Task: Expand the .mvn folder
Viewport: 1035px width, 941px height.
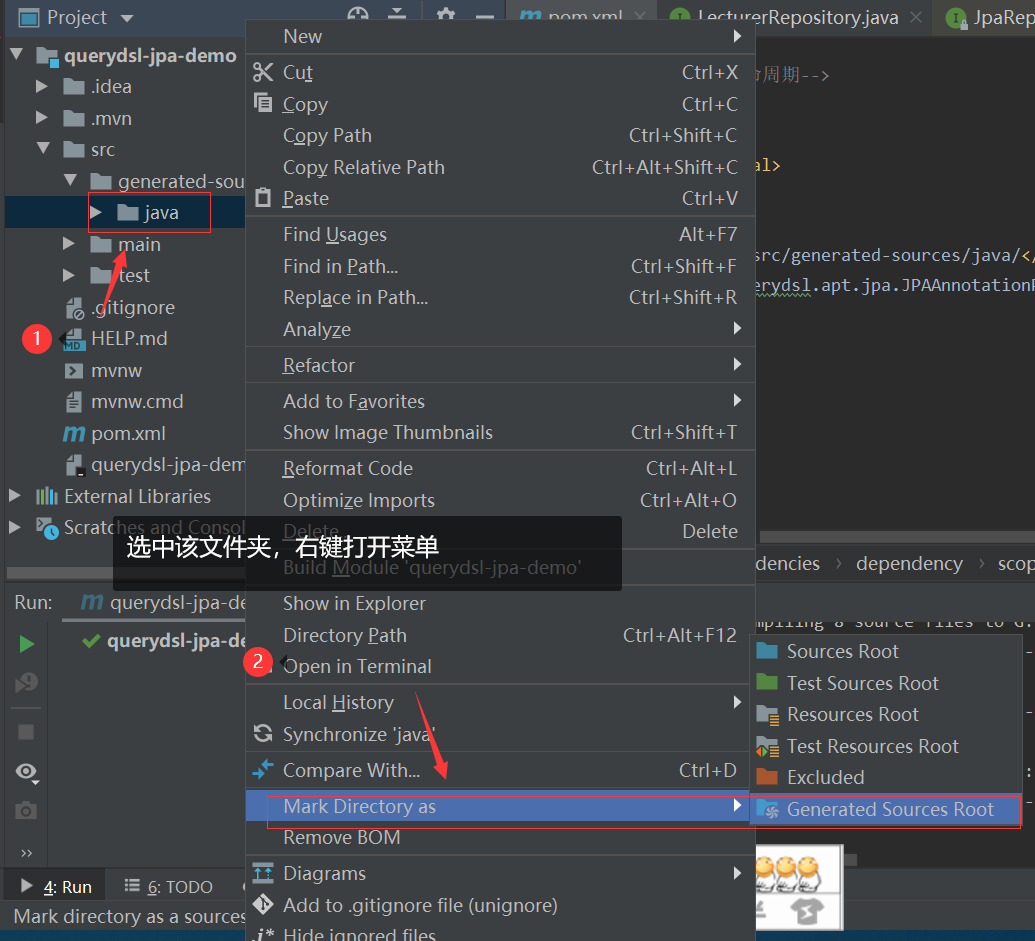Action: (41, 117)
